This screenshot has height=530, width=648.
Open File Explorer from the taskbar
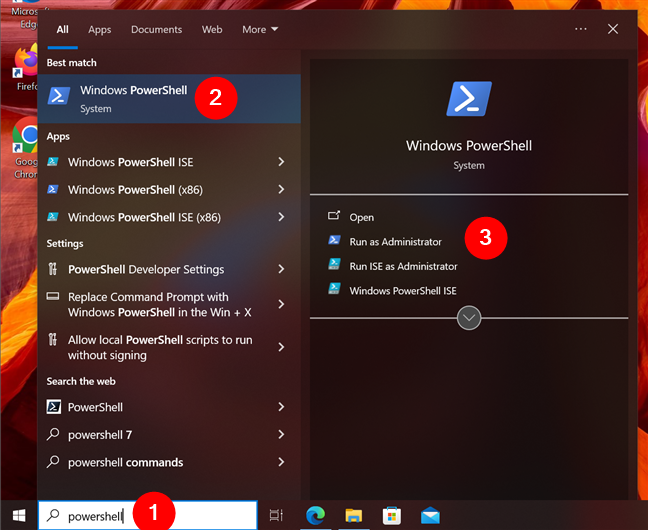pos(354,516)
